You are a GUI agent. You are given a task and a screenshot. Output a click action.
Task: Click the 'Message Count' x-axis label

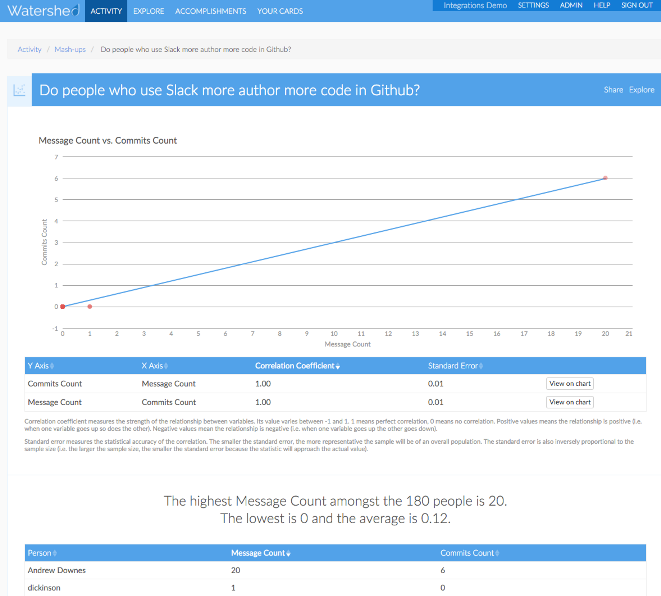(x=347, y=344)
